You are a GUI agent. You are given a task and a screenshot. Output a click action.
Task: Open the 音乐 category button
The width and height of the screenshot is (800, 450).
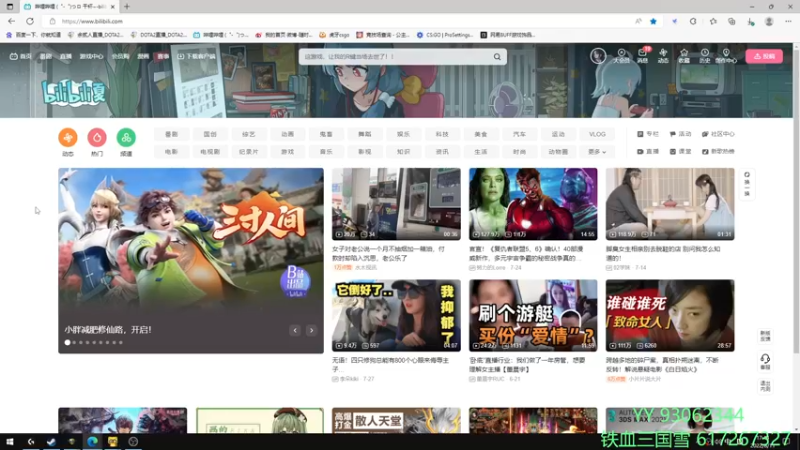click(326, 152)
